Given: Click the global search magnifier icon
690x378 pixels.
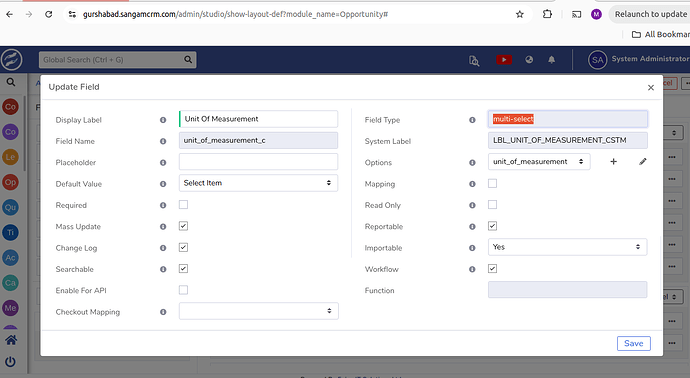Looking at the screenshot, I should click(x=188, y=59).
